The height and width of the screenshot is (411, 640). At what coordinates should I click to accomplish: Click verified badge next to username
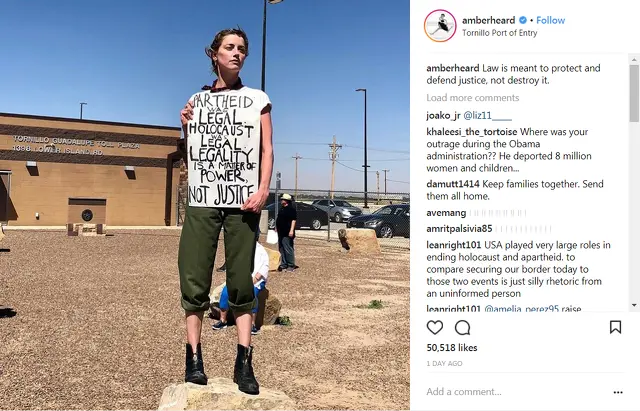click(522, 20)
